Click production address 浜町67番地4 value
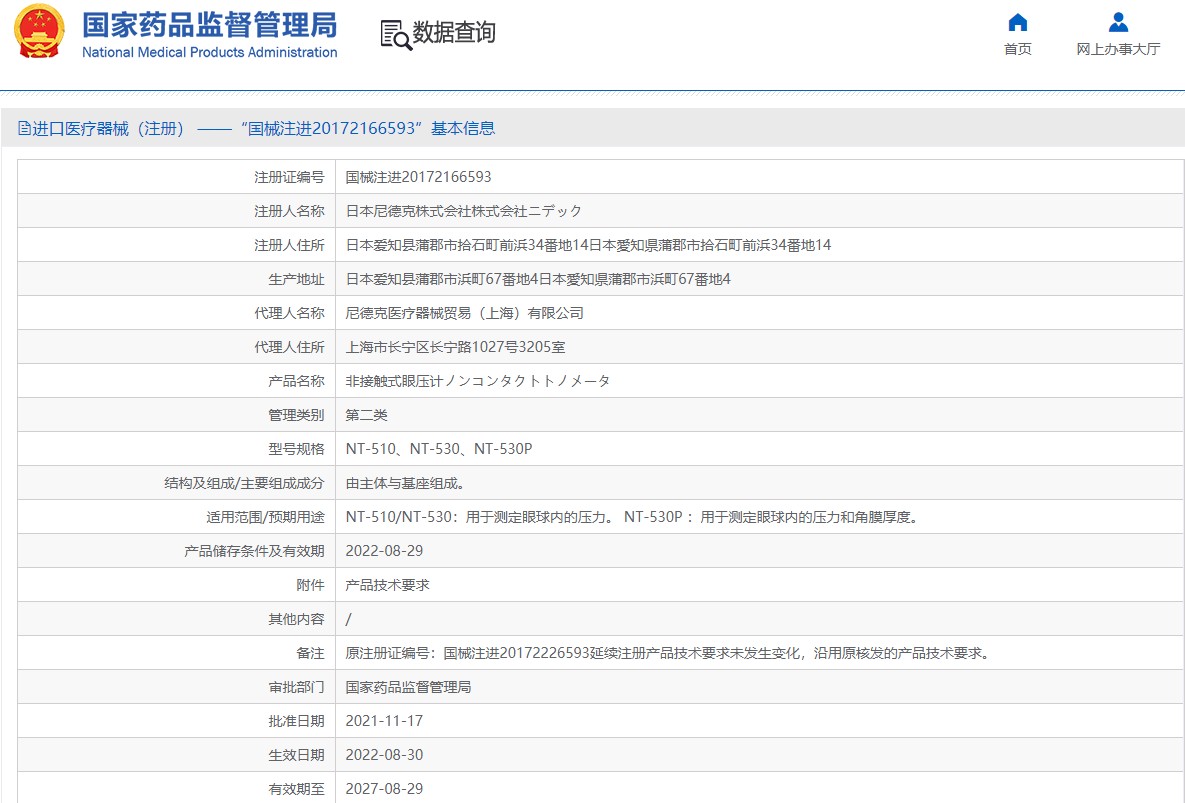This screenshot has height=803, width=1185. tap(538, 279)
